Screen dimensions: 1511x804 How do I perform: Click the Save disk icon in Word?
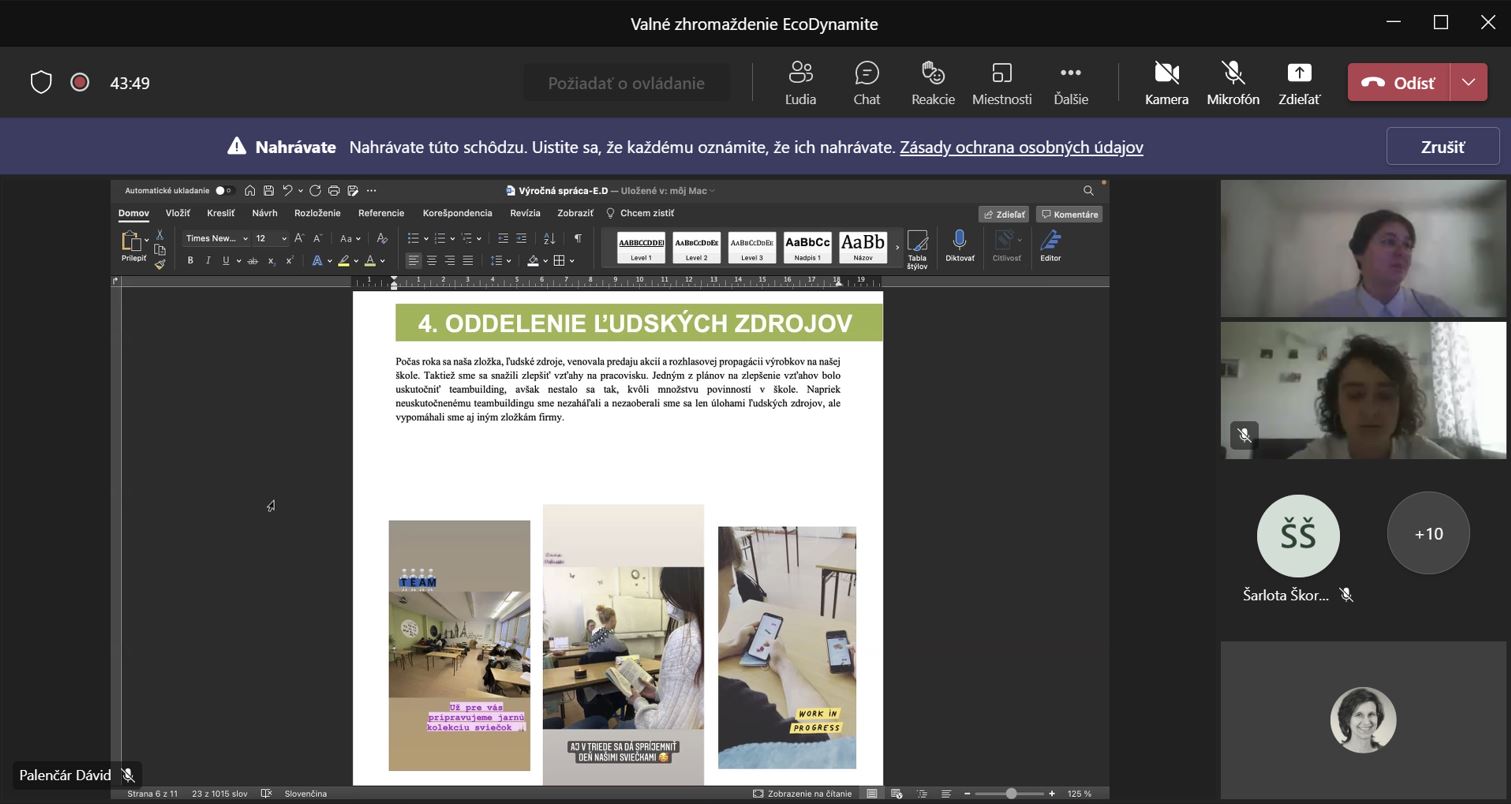(268, 190)
